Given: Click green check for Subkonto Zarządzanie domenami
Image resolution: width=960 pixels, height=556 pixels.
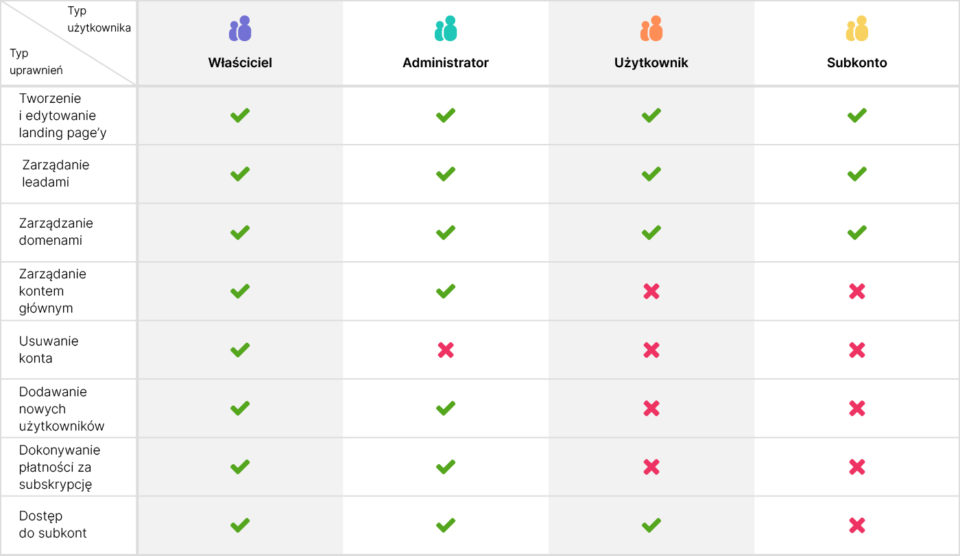Looking at the screenshot, I should click(857, 232).
